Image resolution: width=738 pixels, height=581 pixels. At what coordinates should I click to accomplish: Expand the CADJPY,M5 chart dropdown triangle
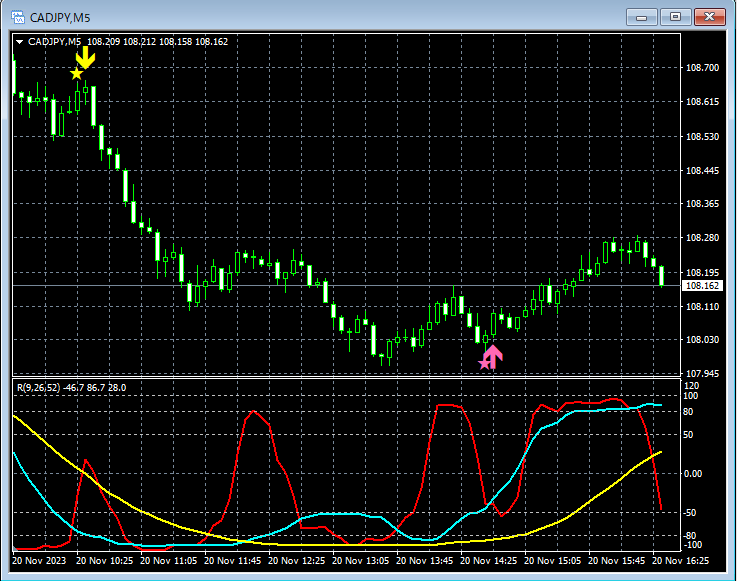click(x=20, y=42)
